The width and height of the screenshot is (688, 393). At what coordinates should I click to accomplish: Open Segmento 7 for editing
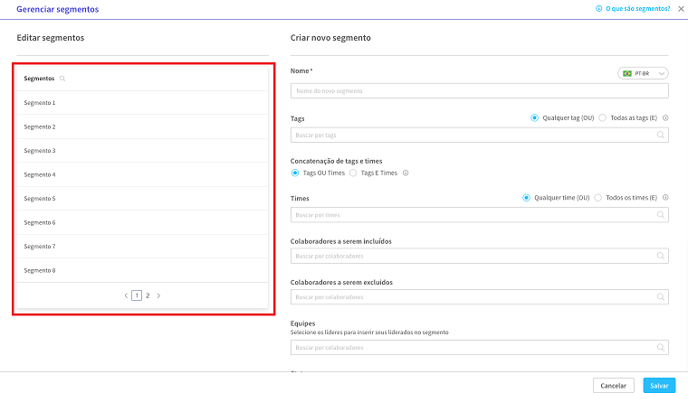click(x=142, y=246)
